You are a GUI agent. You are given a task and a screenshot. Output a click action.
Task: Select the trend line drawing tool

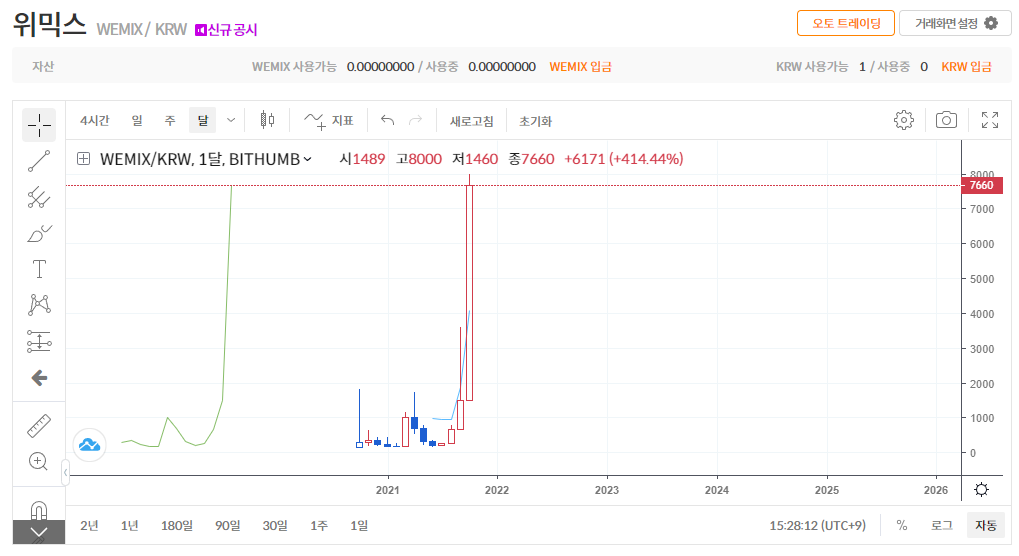tap(39, 161)
